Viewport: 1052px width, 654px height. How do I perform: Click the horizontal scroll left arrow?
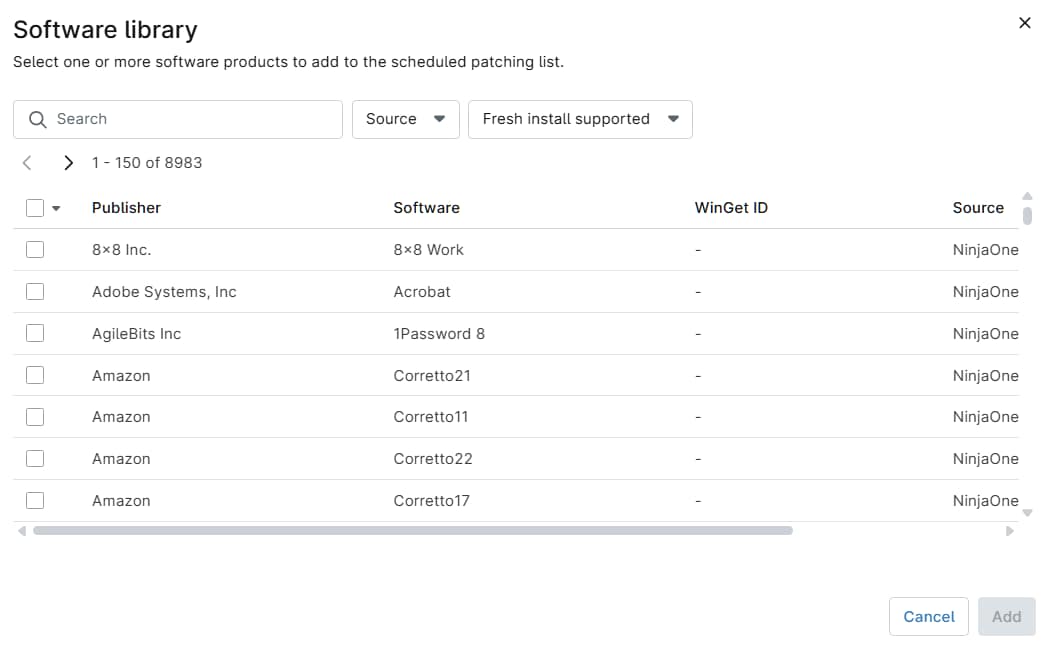click(21, 531)
